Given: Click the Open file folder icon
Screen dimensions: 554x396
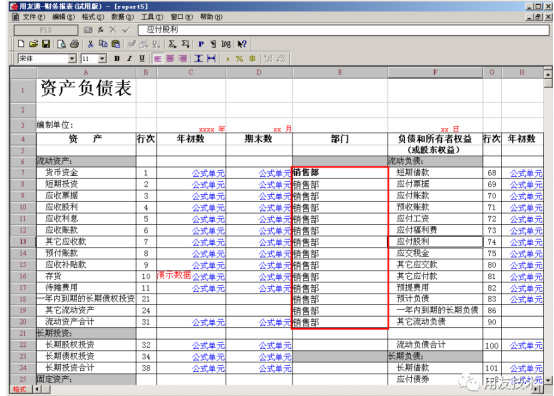Looking at the screenshot, I should click(34, 44).
